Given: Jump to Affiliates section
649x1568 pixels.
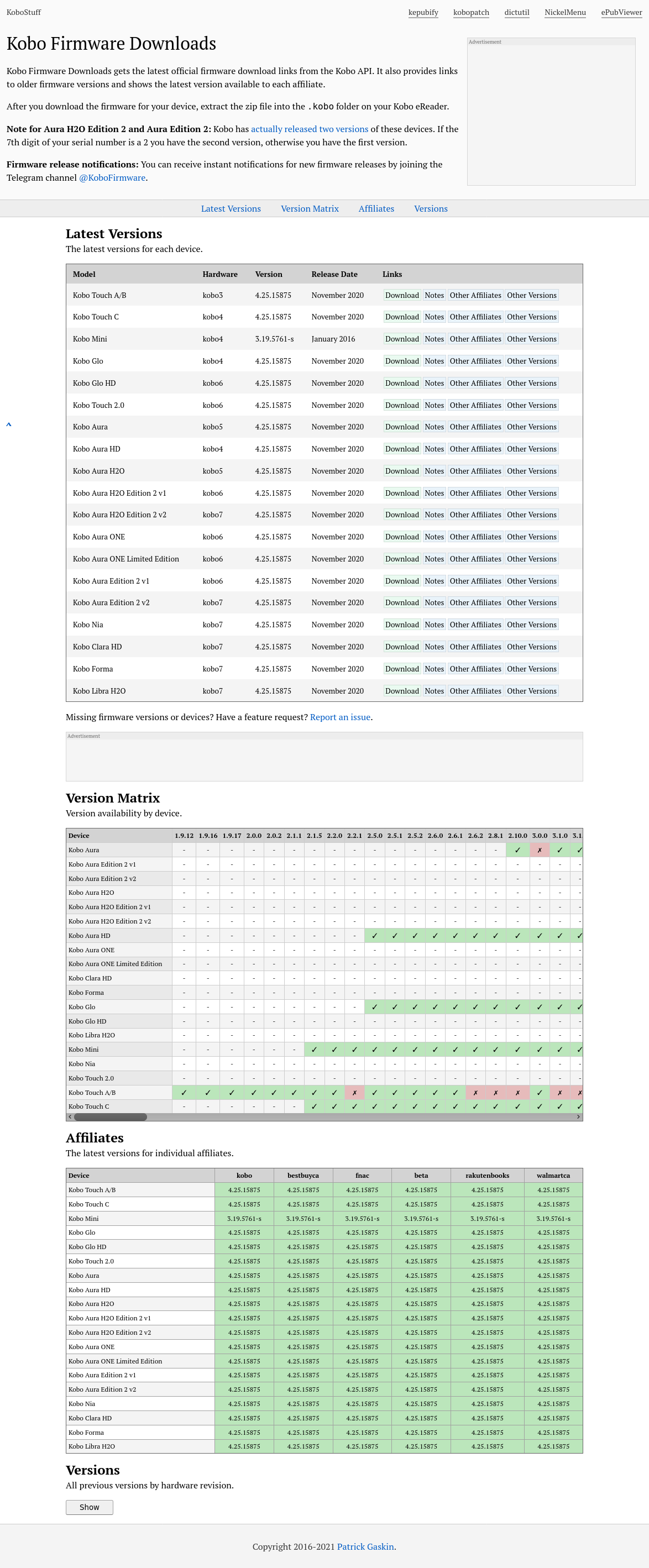Looking at the screenshot, I should tap(376, 209).
